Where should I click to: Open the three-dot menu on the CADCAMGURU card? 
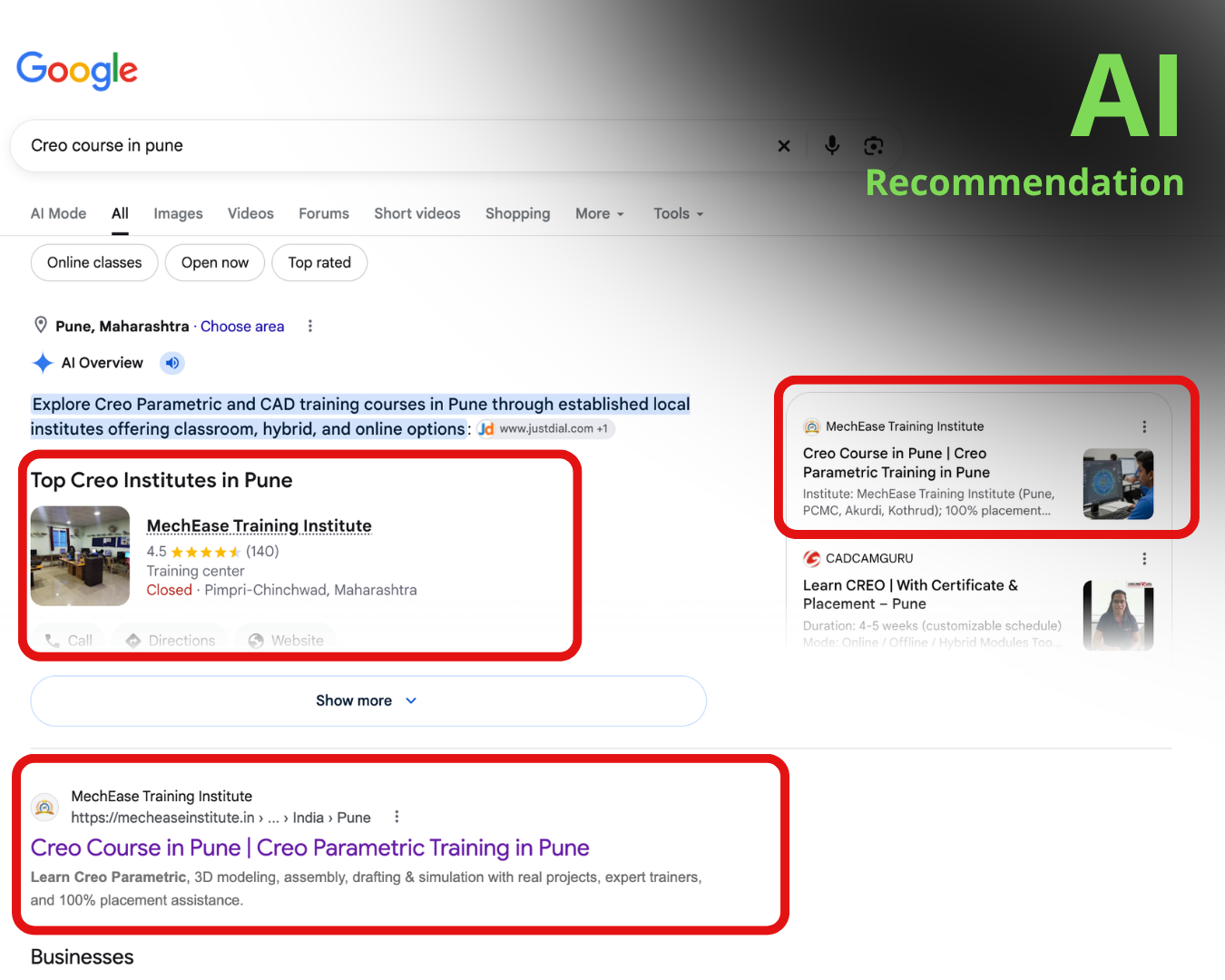click(1144, 559)
